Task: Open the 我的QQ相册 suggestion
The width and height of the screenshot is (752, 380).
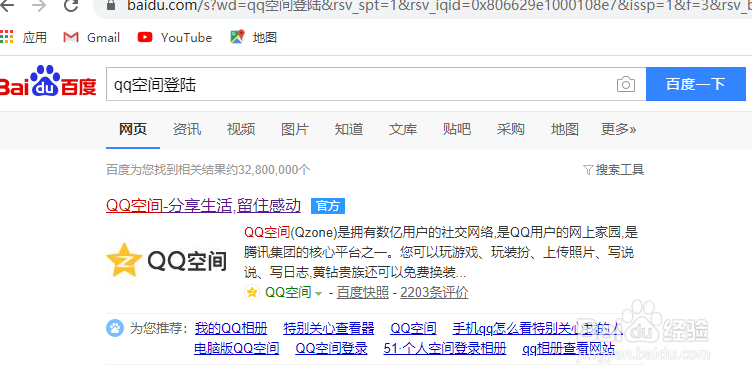Action: coord(231,328)
